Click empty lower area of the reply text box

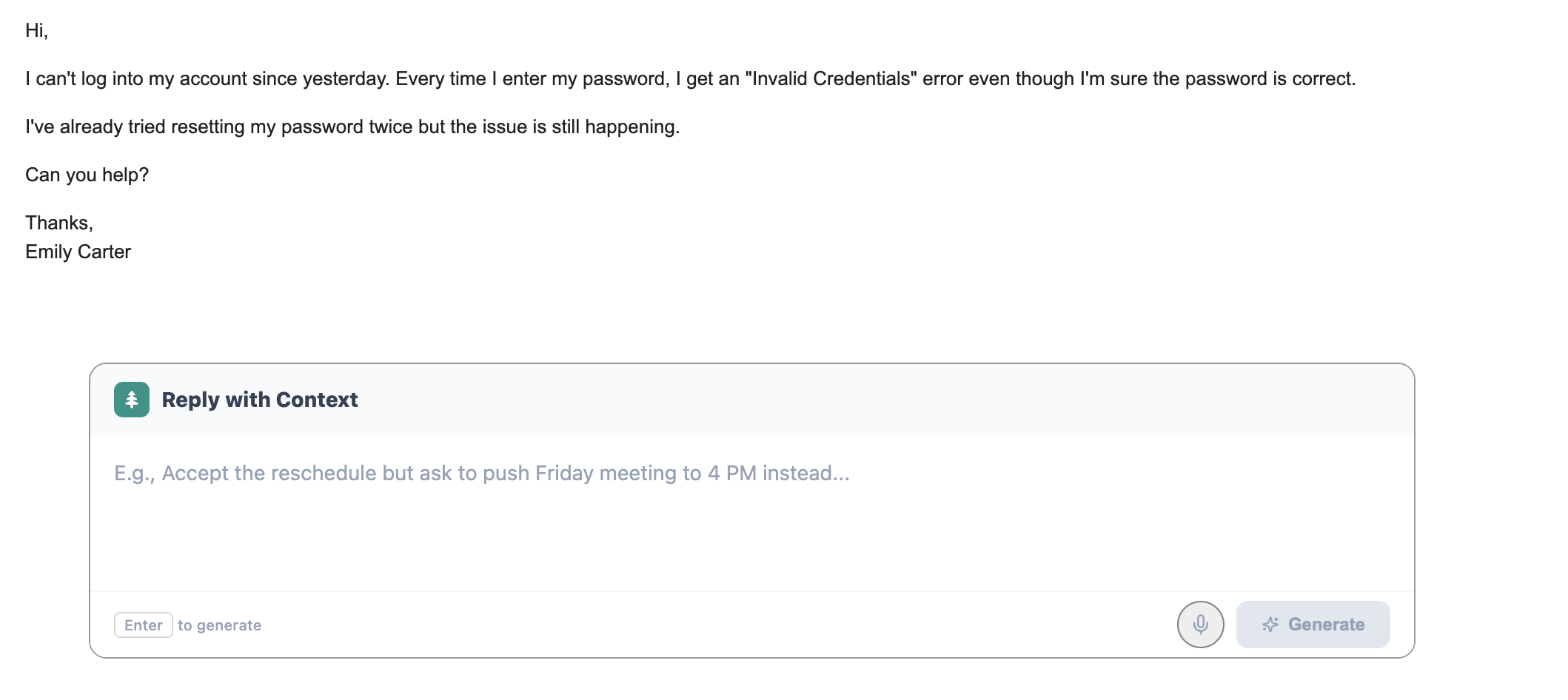(x=751, y=548)
